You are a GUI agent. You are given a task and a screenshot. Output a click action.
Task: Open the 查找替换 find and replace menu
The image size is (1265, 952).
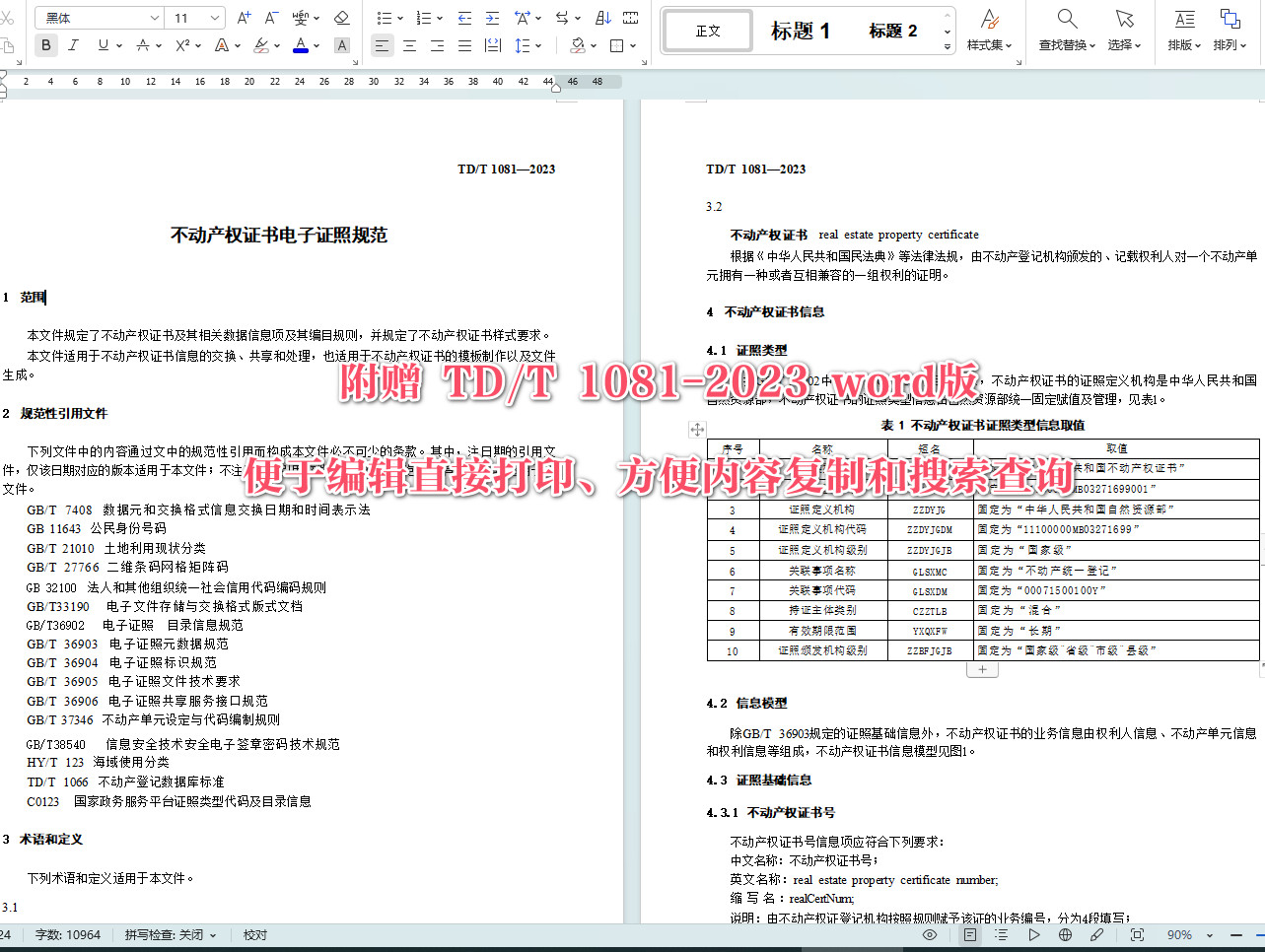(1066, 30)
